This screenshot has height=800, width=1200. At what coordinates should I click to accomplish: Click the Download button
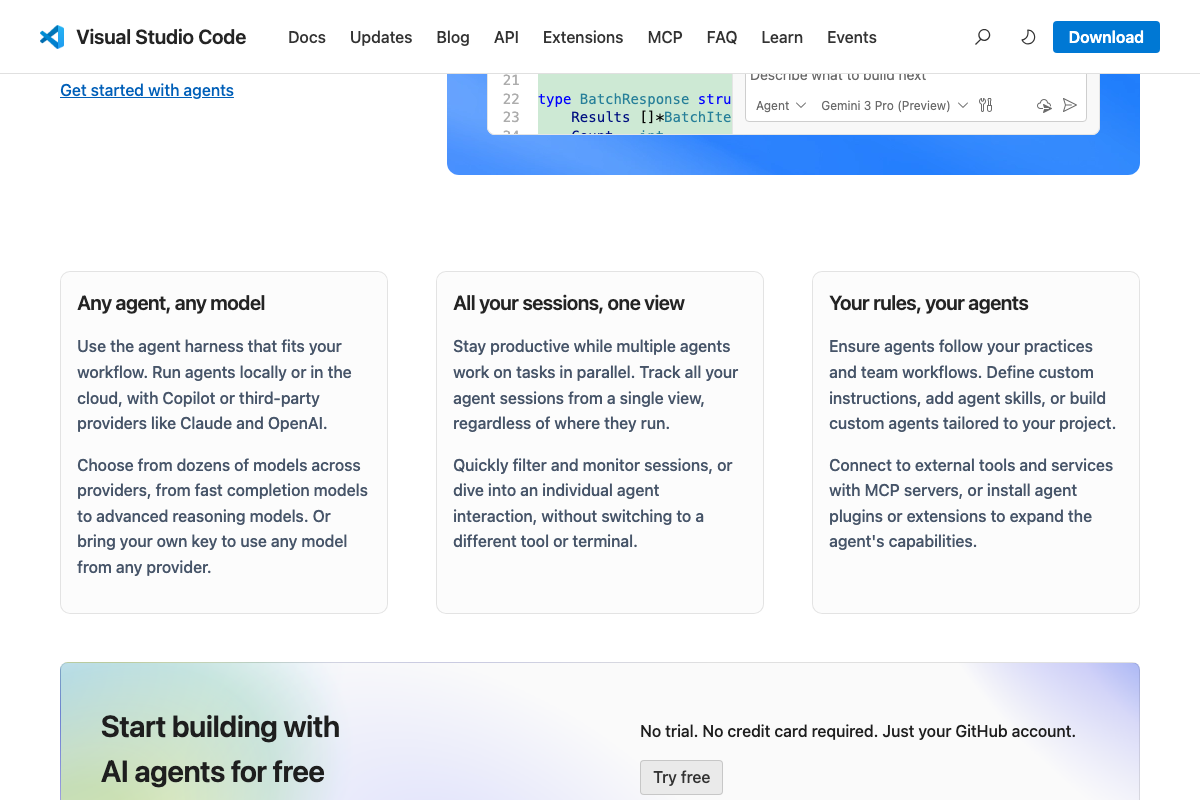tap(1106, 37)
